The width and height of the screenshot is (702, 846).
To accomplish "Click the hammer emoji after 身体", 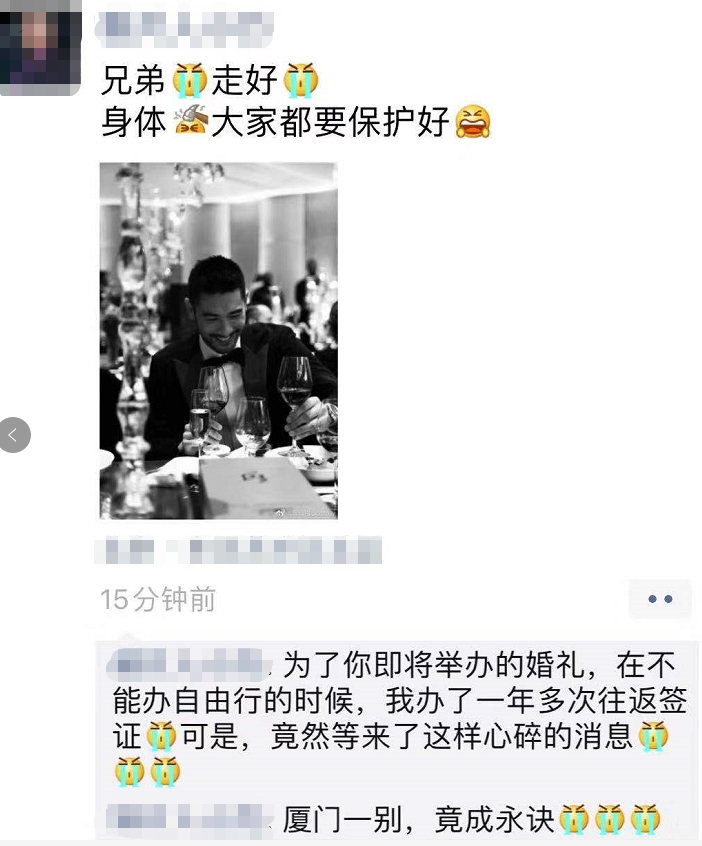I will click(191, 121).
